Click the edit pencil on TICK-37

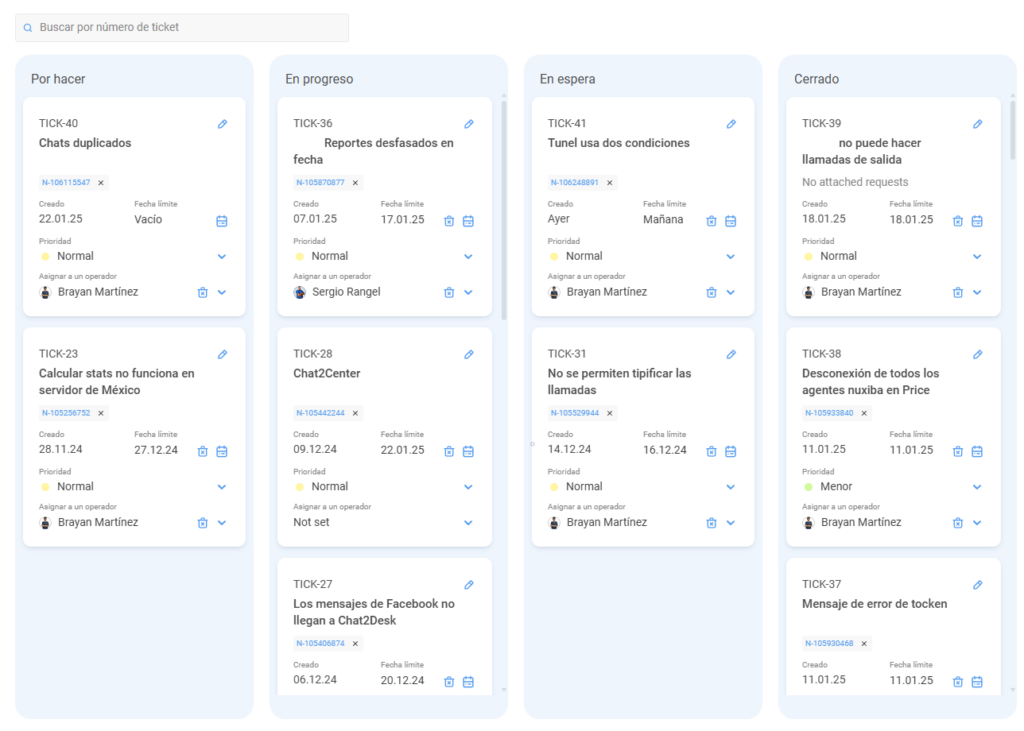pyautogui.click(x=978, y=585)
